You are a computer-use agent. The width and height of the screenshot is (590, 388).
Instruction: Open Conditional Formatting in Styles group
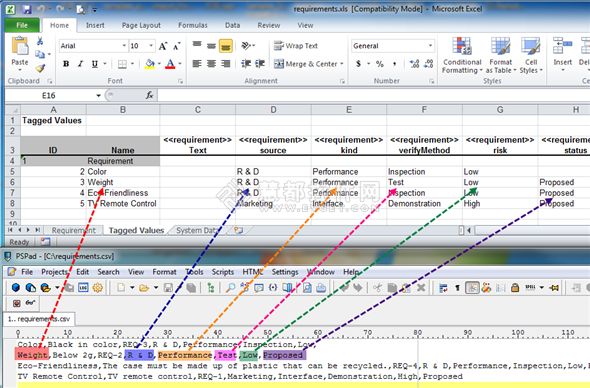(462, 55)
